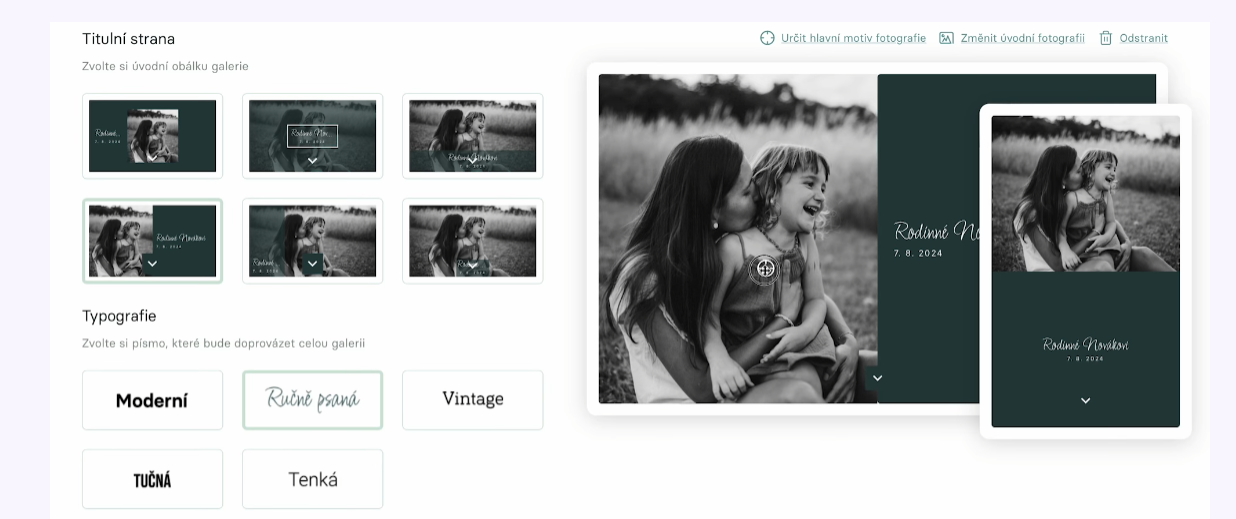
Task: Select the highlighted cover with photo left, dark panel right
Action: pyautogui.click(x=152, y=241)
